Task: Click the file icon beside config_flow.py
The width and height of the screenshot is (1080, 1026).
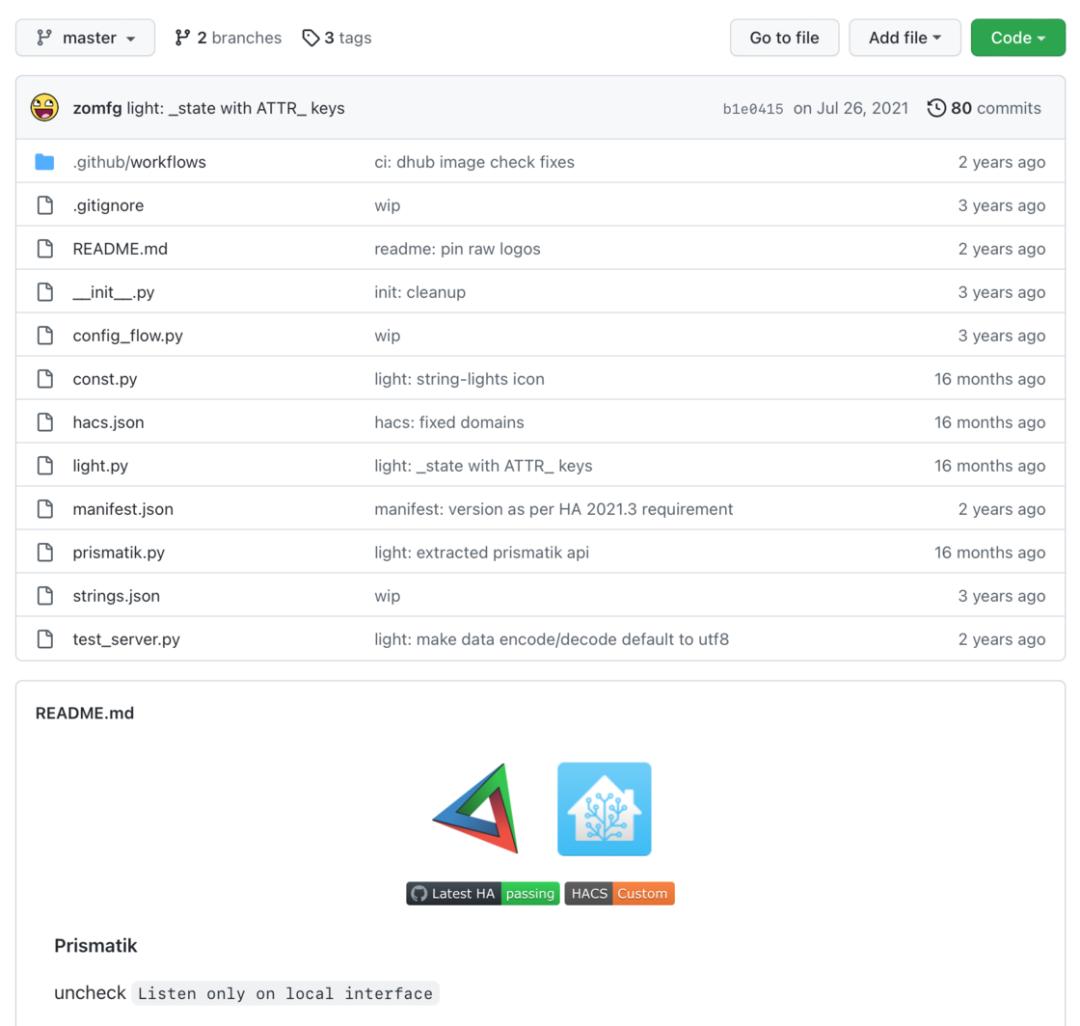Action: click(x=45, y=335)
